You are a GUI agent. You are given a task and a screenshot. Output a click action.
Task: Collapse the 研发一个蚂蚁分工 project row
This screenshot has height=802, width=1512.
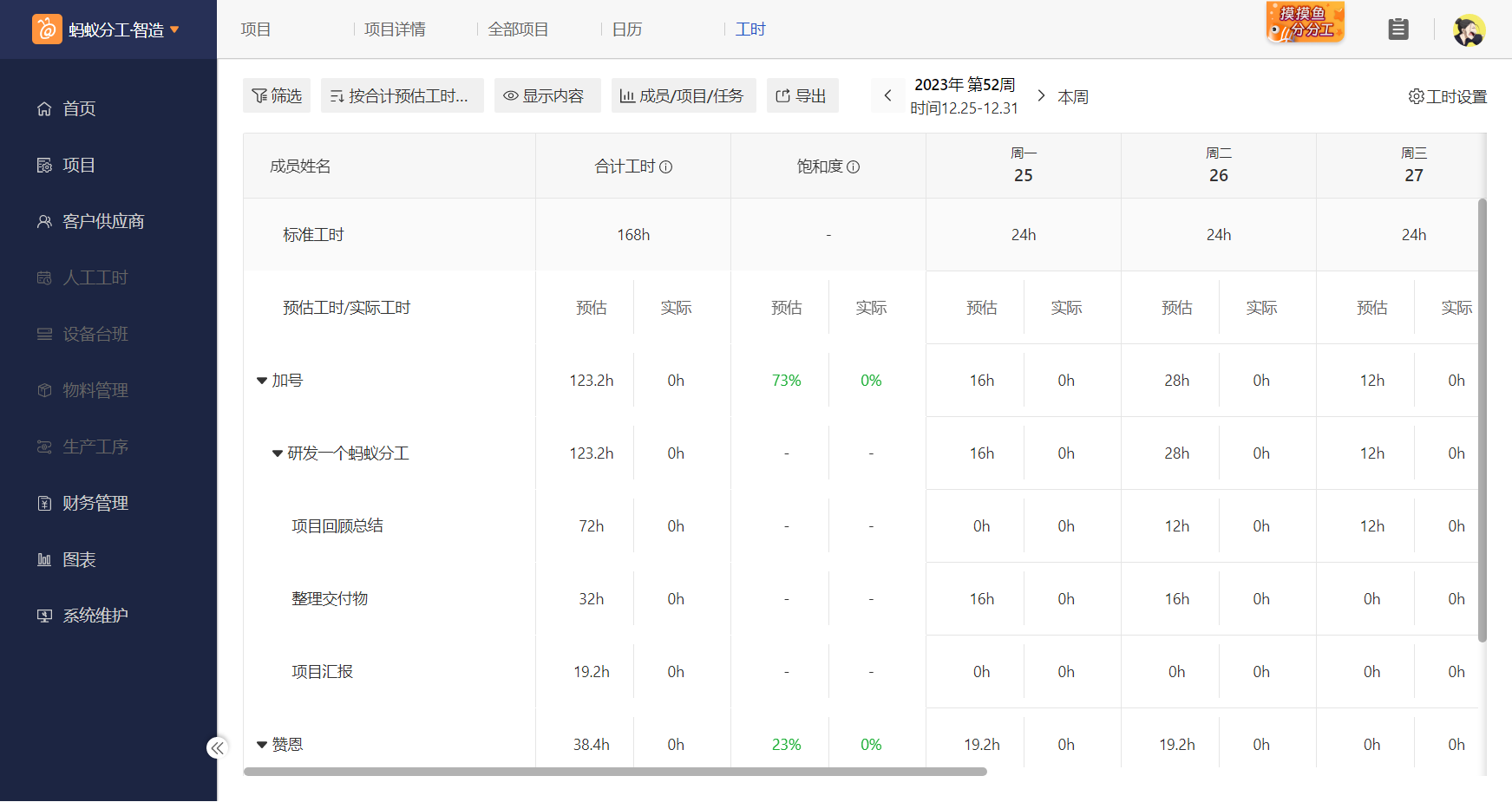[x=278, y=453]
